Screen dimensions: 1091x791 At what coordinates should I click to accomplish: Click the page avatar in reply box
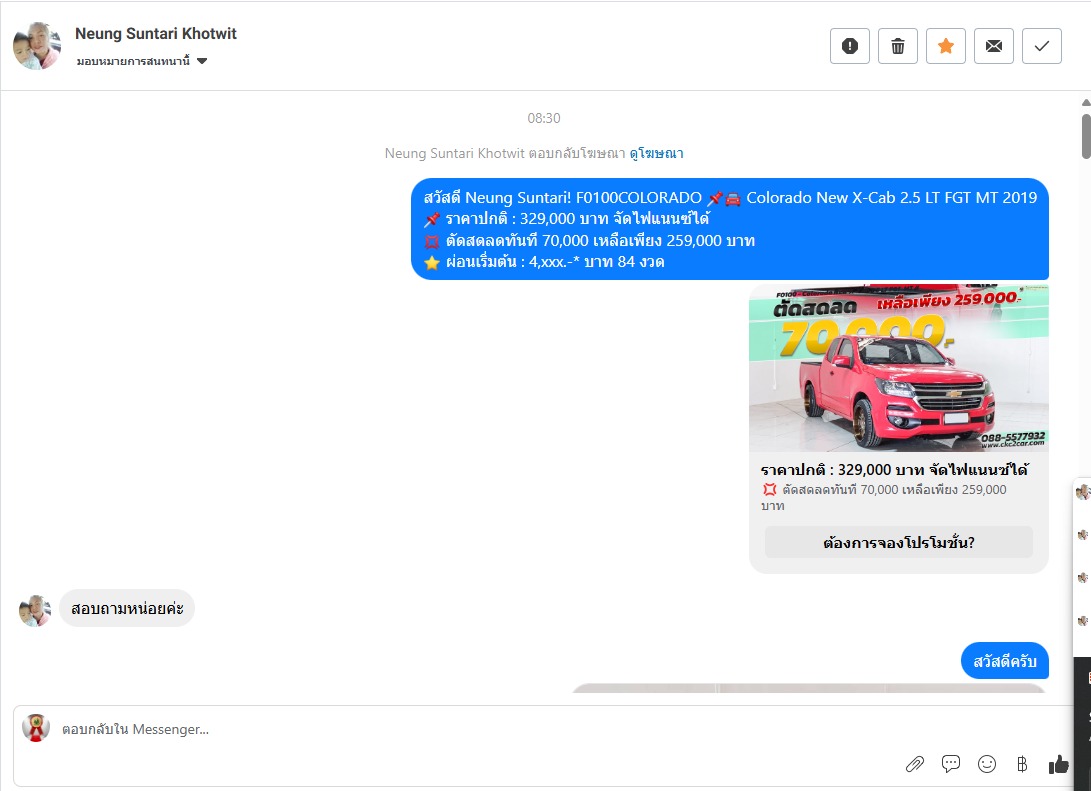pos(35,728)
